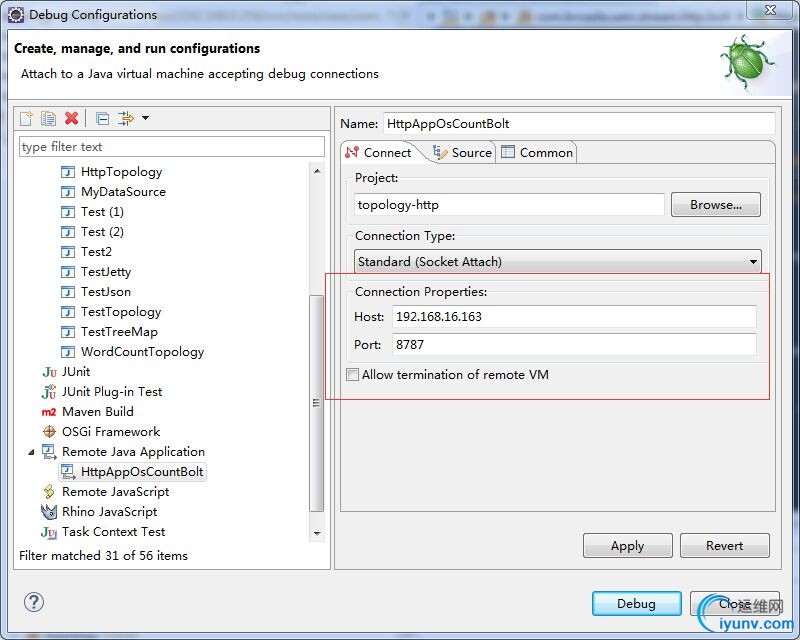
Task: Click the MyDataSource Java file icon
Action: tap(68, 192)
